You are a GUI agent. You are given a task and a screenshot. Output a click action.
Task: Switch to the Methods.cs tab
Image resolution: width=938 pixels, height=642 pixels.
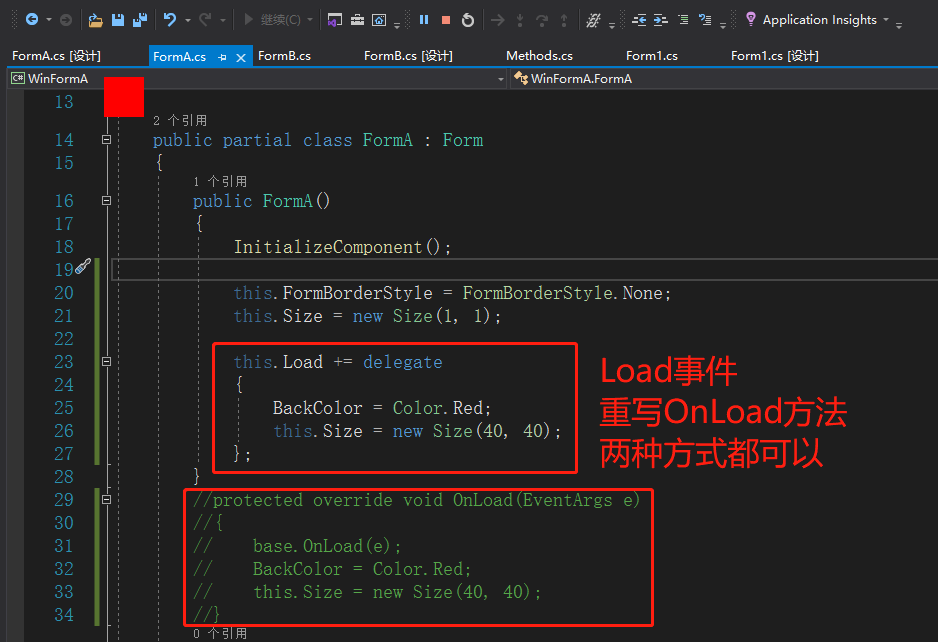(540, 56)
